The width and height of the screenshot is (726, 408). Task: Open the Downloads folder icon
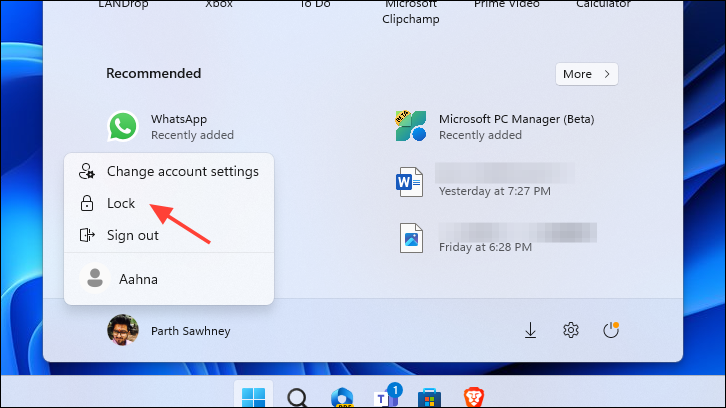tap(530, 330)
